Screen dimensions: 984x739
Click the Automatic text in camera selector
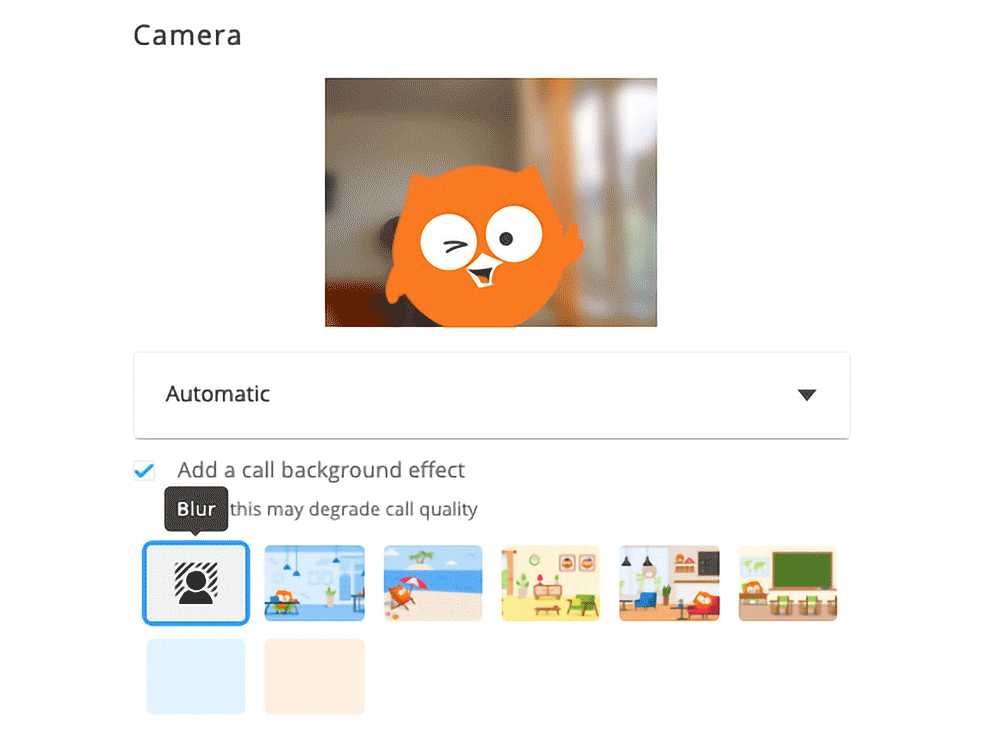(x=217, y=394)
